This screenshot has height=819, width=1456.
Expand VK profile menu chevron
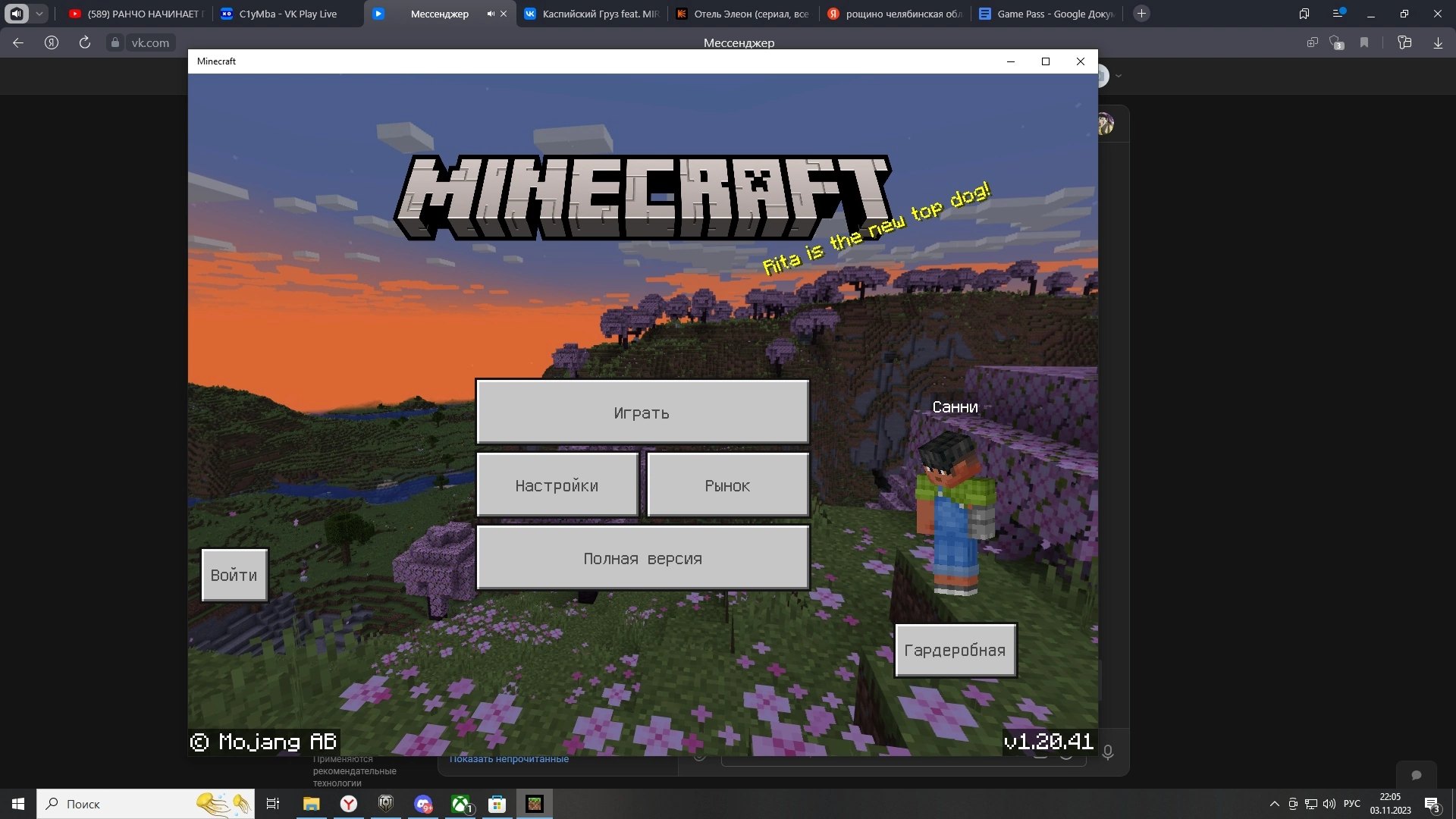(x=1118, y=76)
